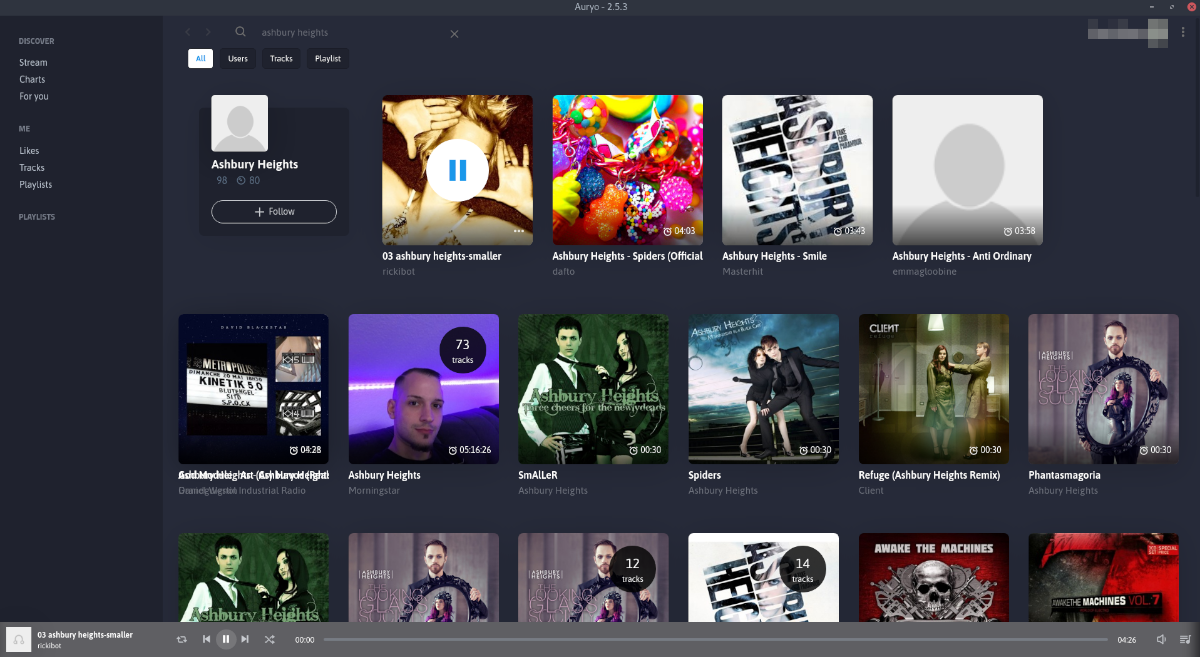The image size is (1200, 657).
Task: Clear the search field with the X
Action: pos(454,34)
